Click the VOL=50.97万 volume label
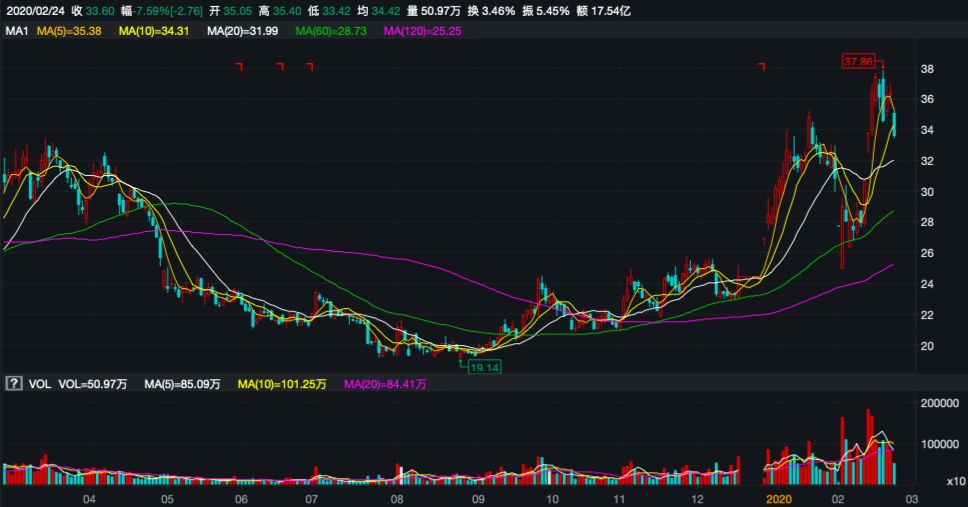 (93, 384)
